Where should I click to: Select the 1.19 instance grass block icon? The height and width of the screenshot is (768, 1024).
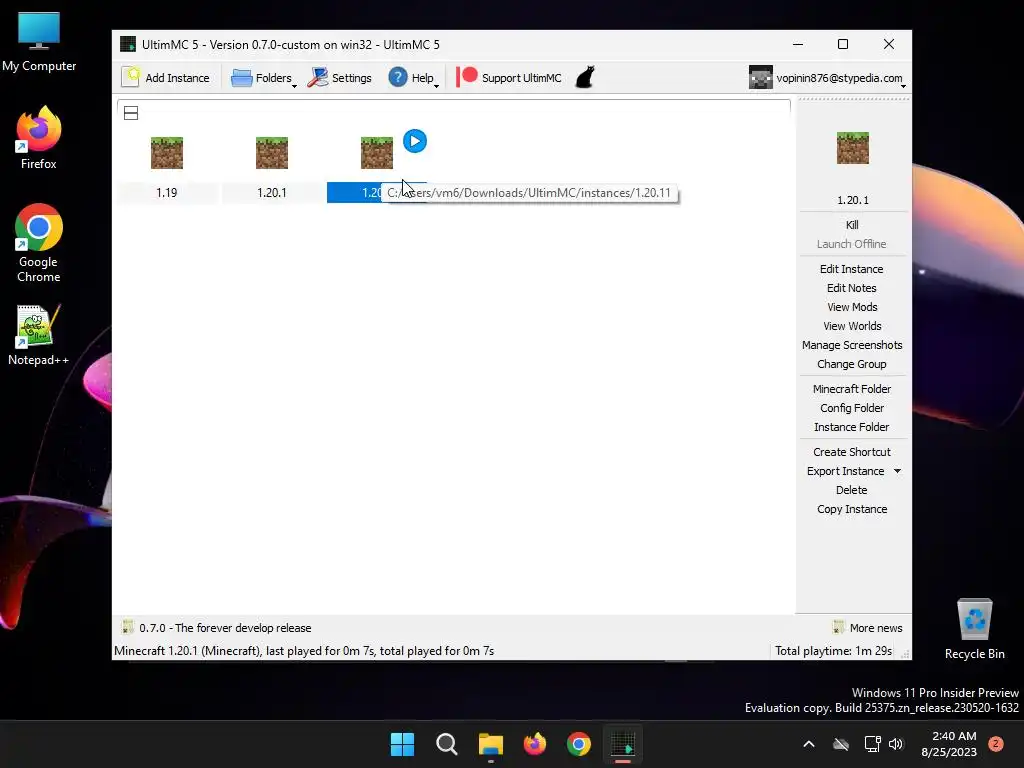point(167,153)
